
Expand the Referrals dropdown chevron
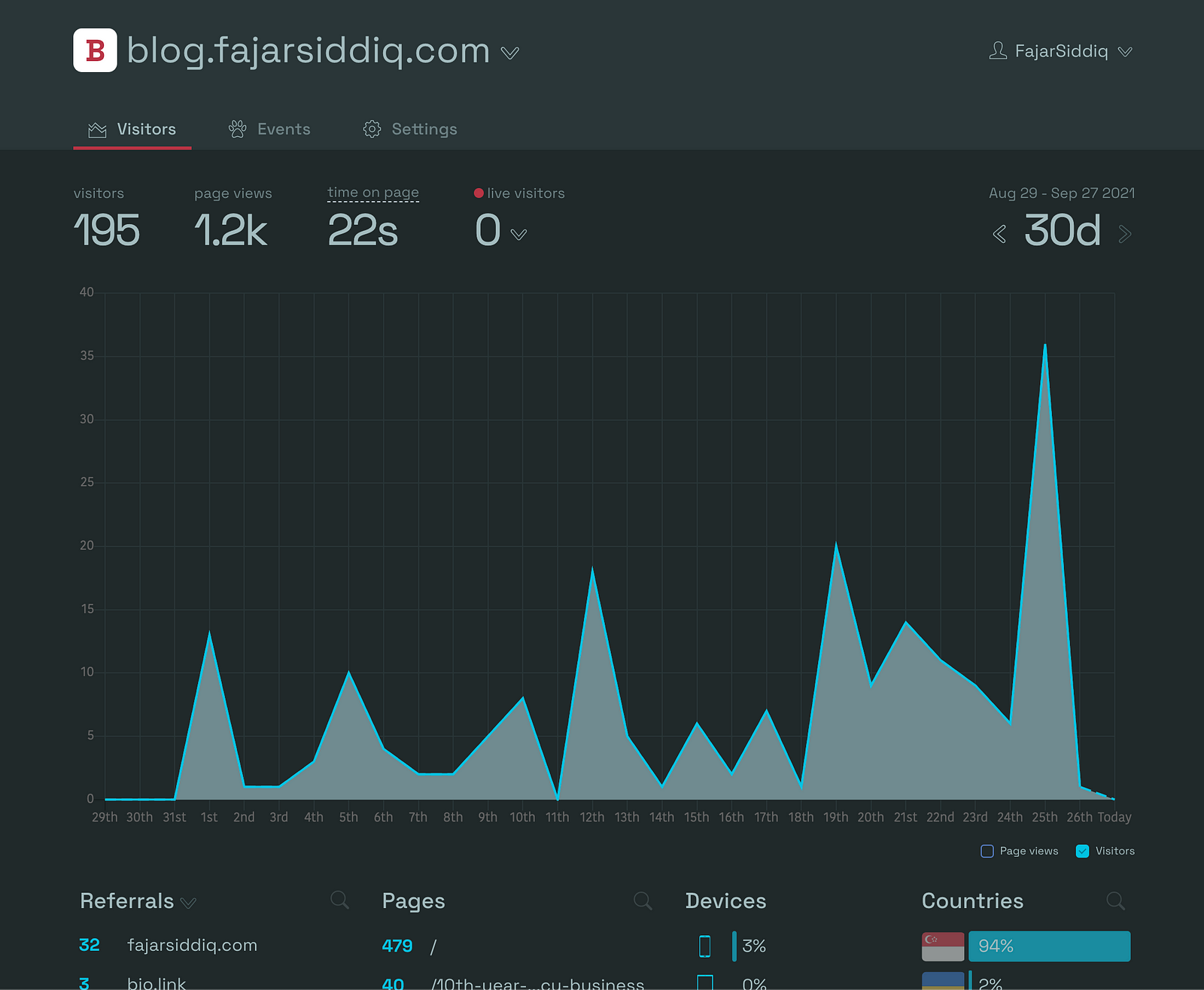[x=189, y=903]
